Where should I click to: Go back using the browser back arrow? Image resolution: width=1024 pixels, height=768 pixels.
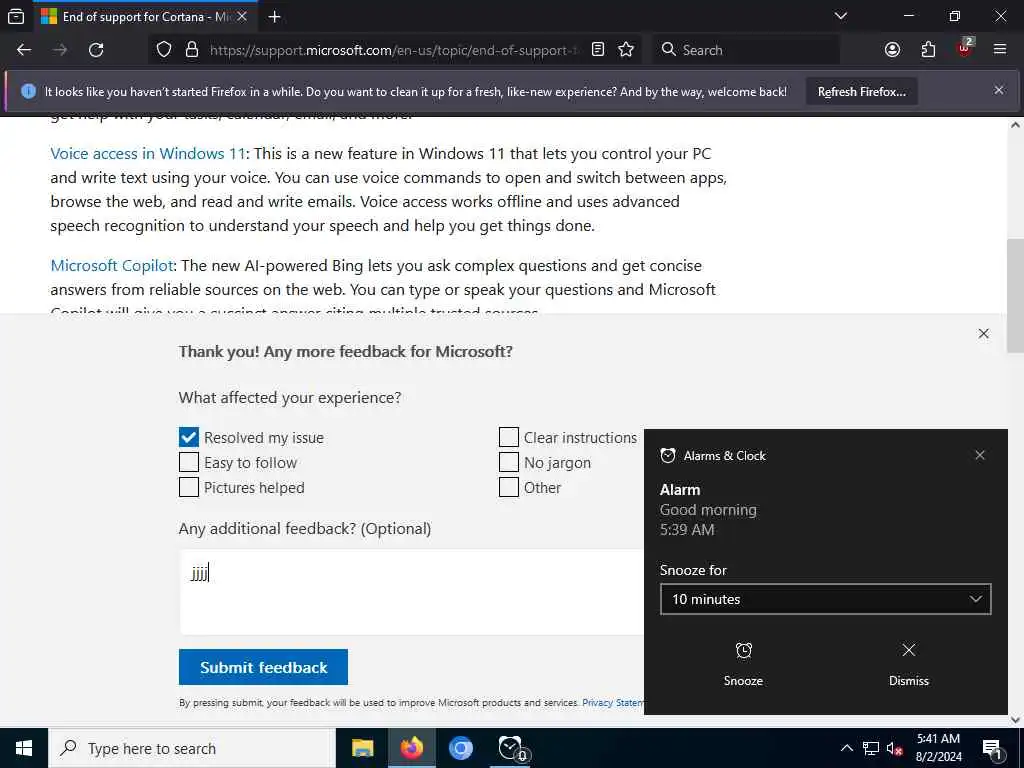(24, 50)
